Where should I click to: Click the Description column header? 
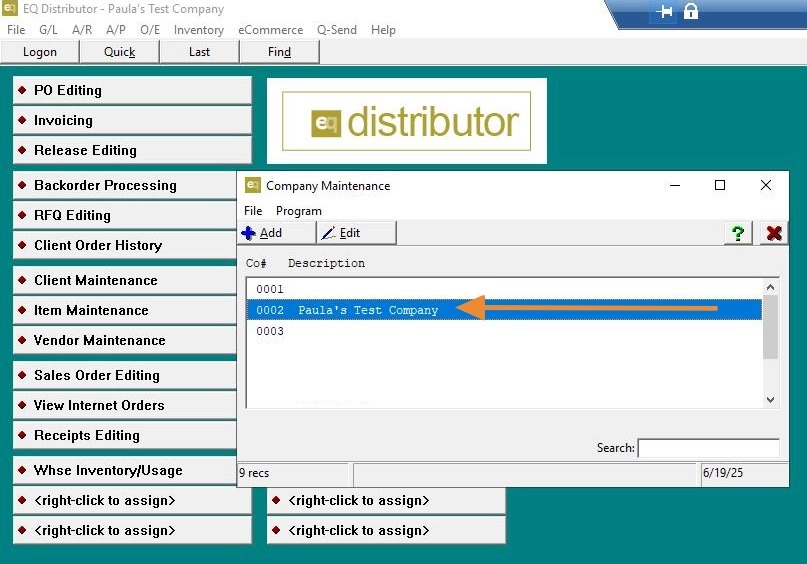coord(326,263)
